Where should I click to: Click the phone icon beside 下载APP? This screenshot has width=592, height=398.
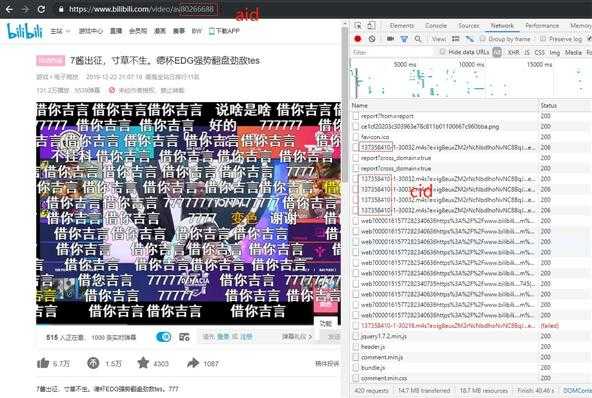(x=211, y=31)
